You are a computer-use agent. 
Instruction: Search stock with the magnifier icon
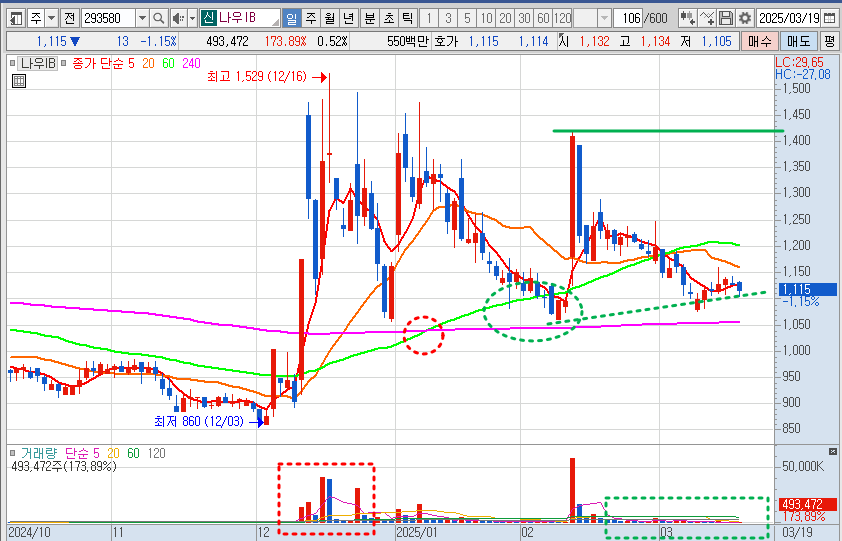[158, 18]
